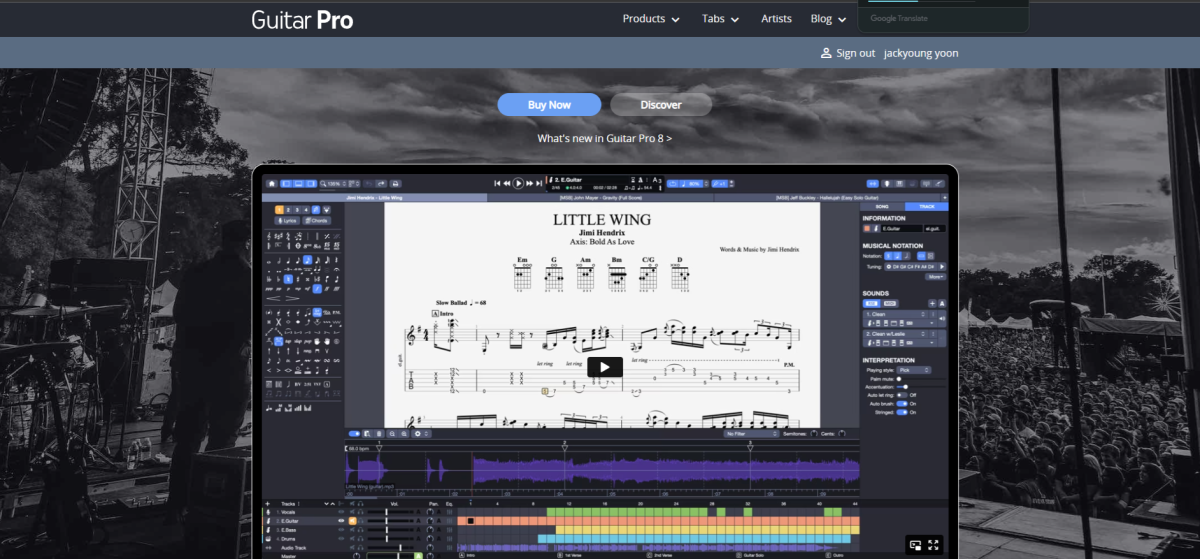Click the More button under Tuning
Screen dimensions: 1200x559
coord(935,277)
